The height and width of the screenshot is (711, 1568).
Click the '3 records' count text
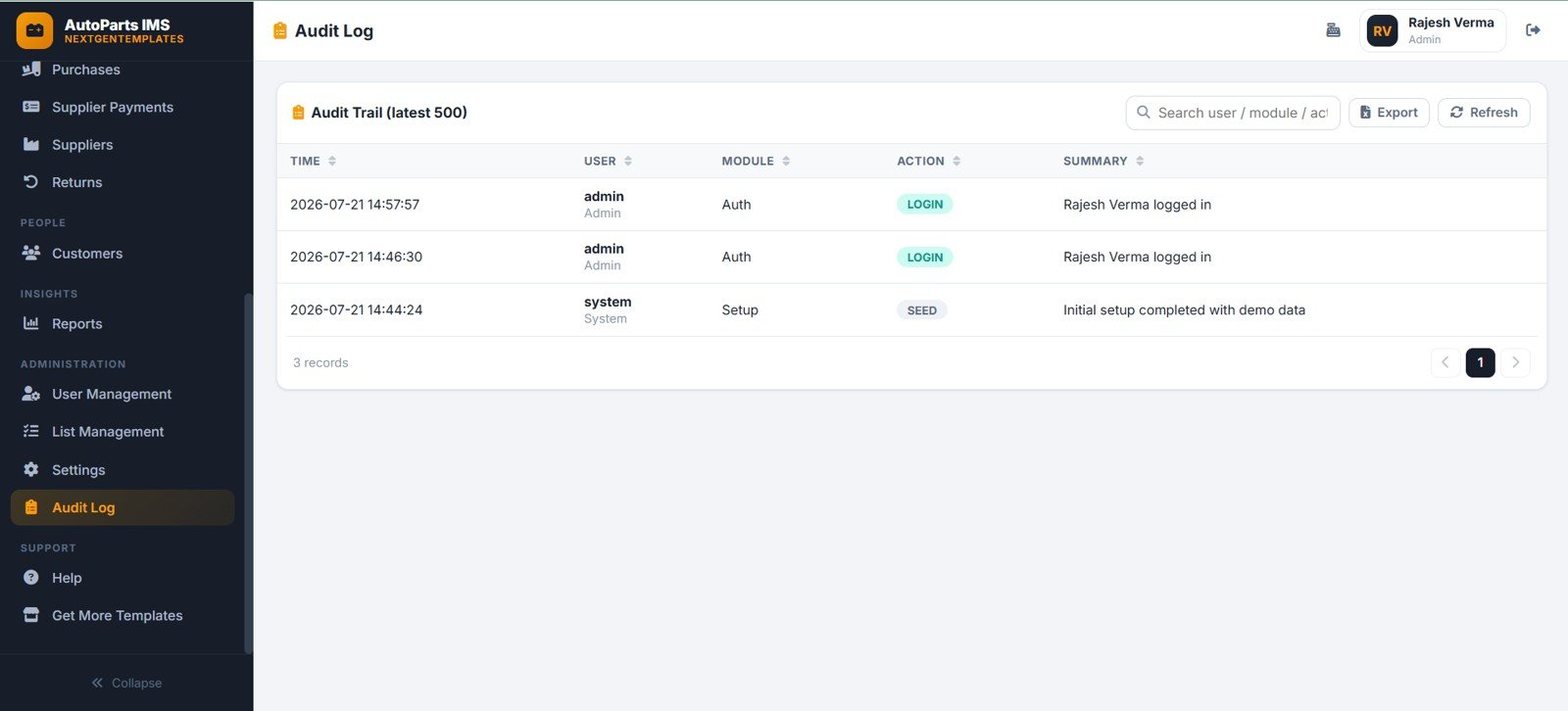coord(320,362)
